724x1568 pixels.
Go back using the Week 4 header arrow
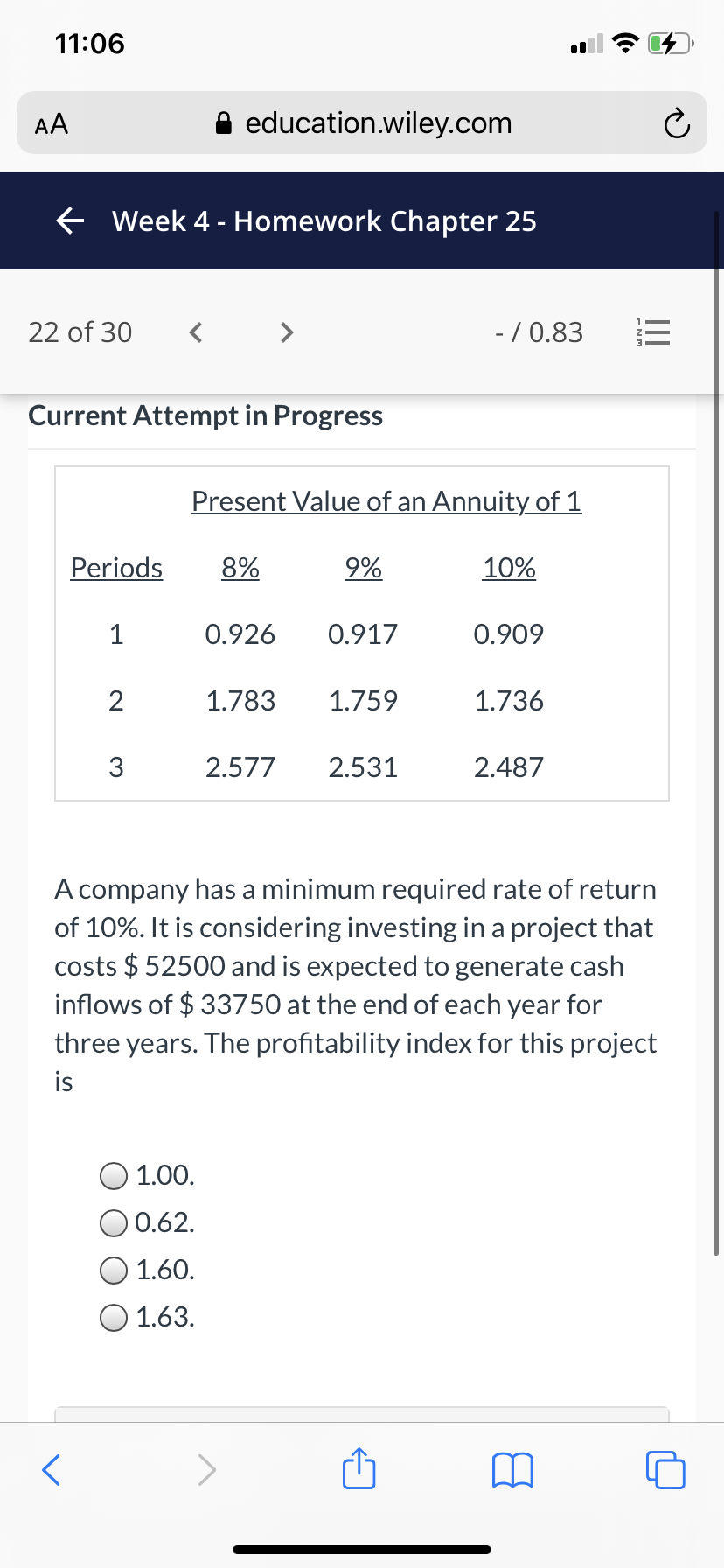click(x=71, y=221)
